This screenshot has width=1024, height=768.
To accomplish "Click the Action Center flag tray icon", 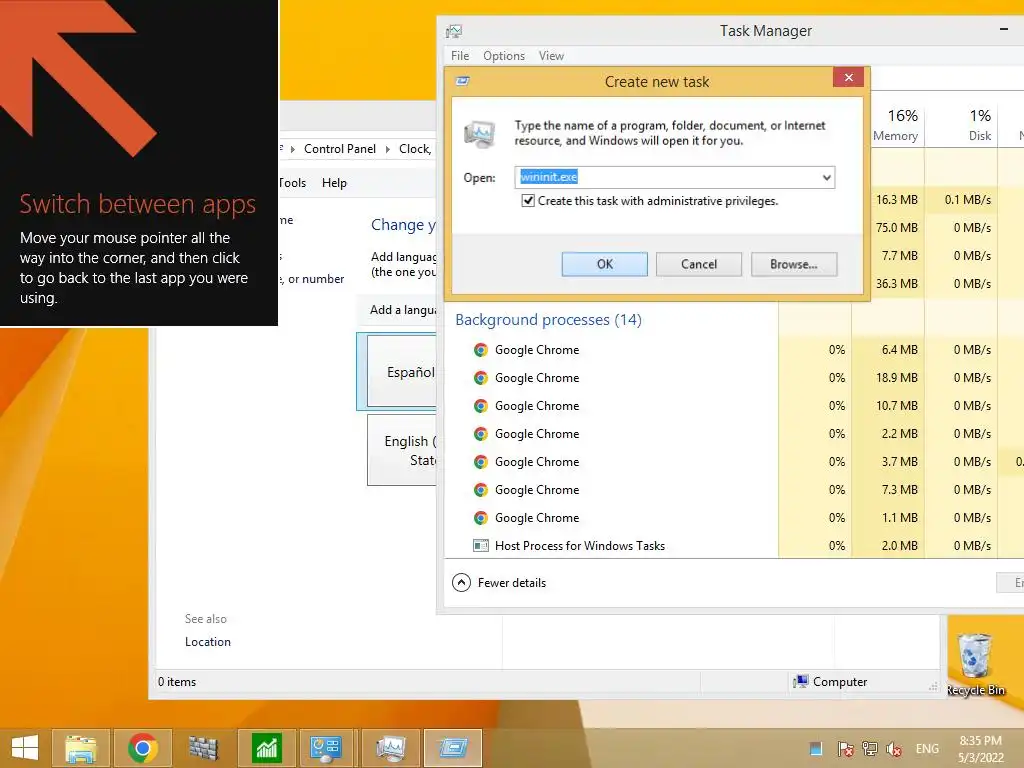I will [845, 748].
